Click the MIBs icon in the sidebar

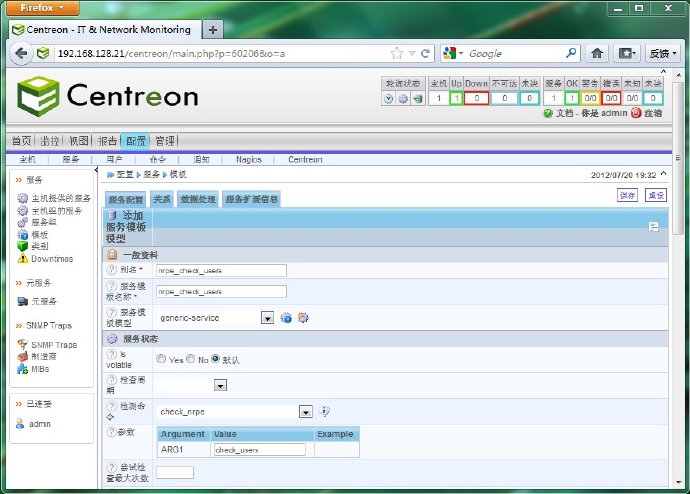22,369
